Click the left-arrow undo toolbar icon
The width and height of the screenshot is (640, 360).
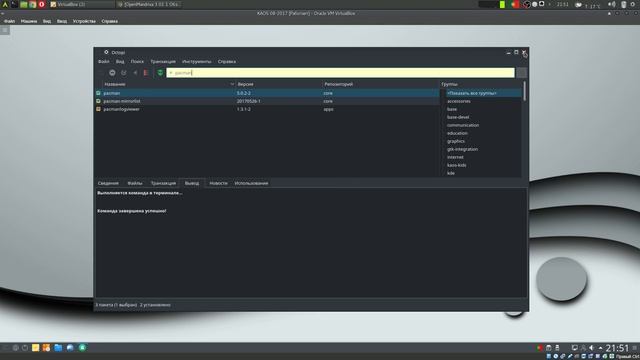coord(136,73)
